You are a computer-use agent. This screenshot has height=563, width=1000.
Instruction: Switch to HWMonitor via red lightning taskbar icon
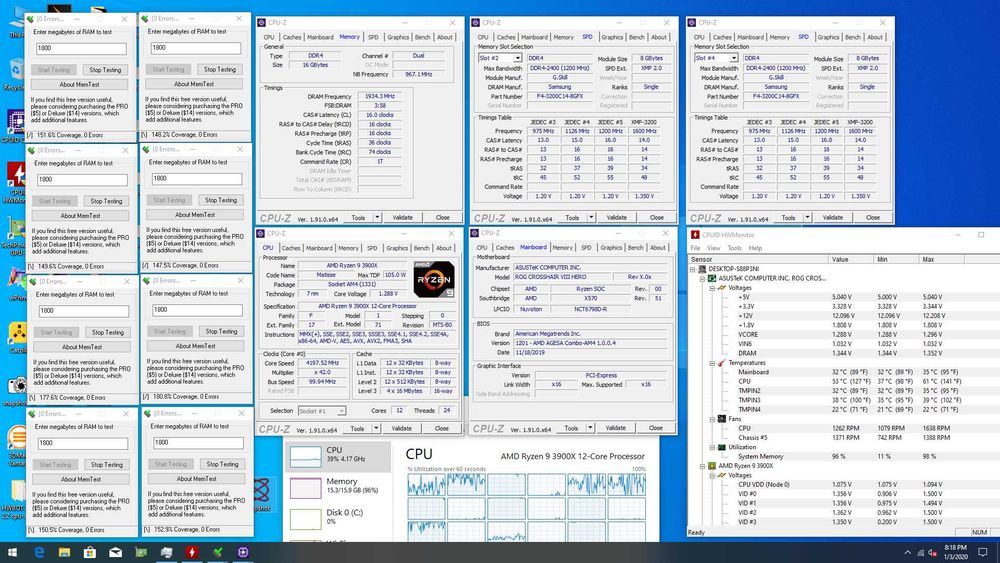click(x=191, y=552)
